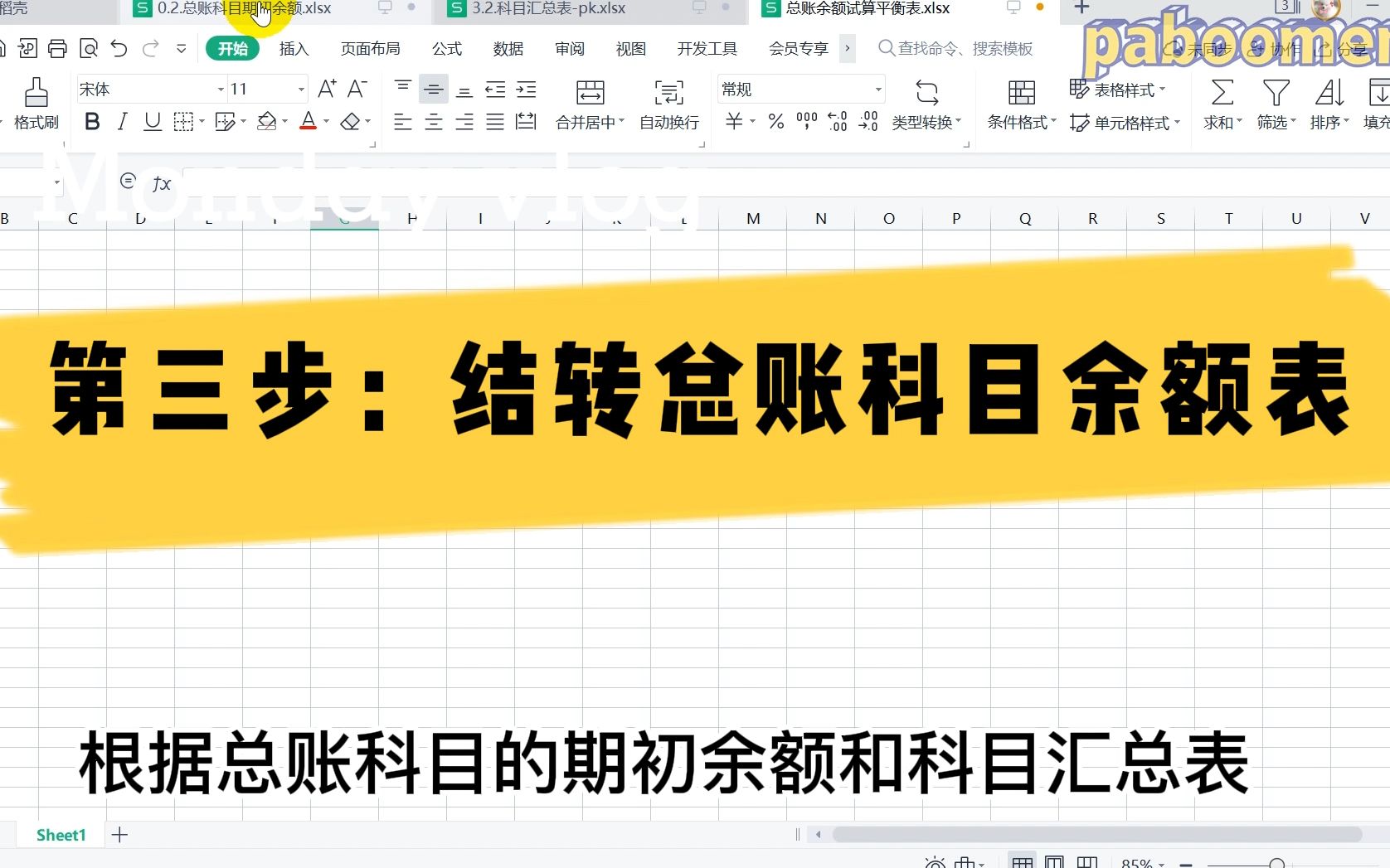Open the 插入 (Insert) ribbon tab
The width and height of the screenshot is (1390, 868).
[294, 49]
